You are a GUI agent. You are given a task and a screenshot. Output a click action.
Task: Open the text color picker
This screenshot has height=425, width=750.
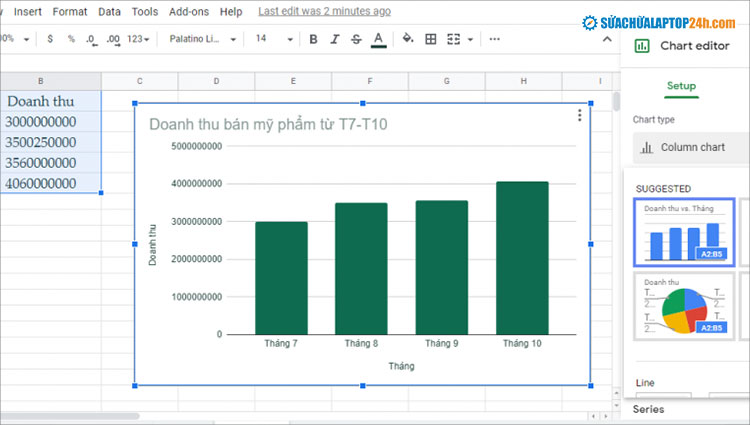tap(378, 39)
